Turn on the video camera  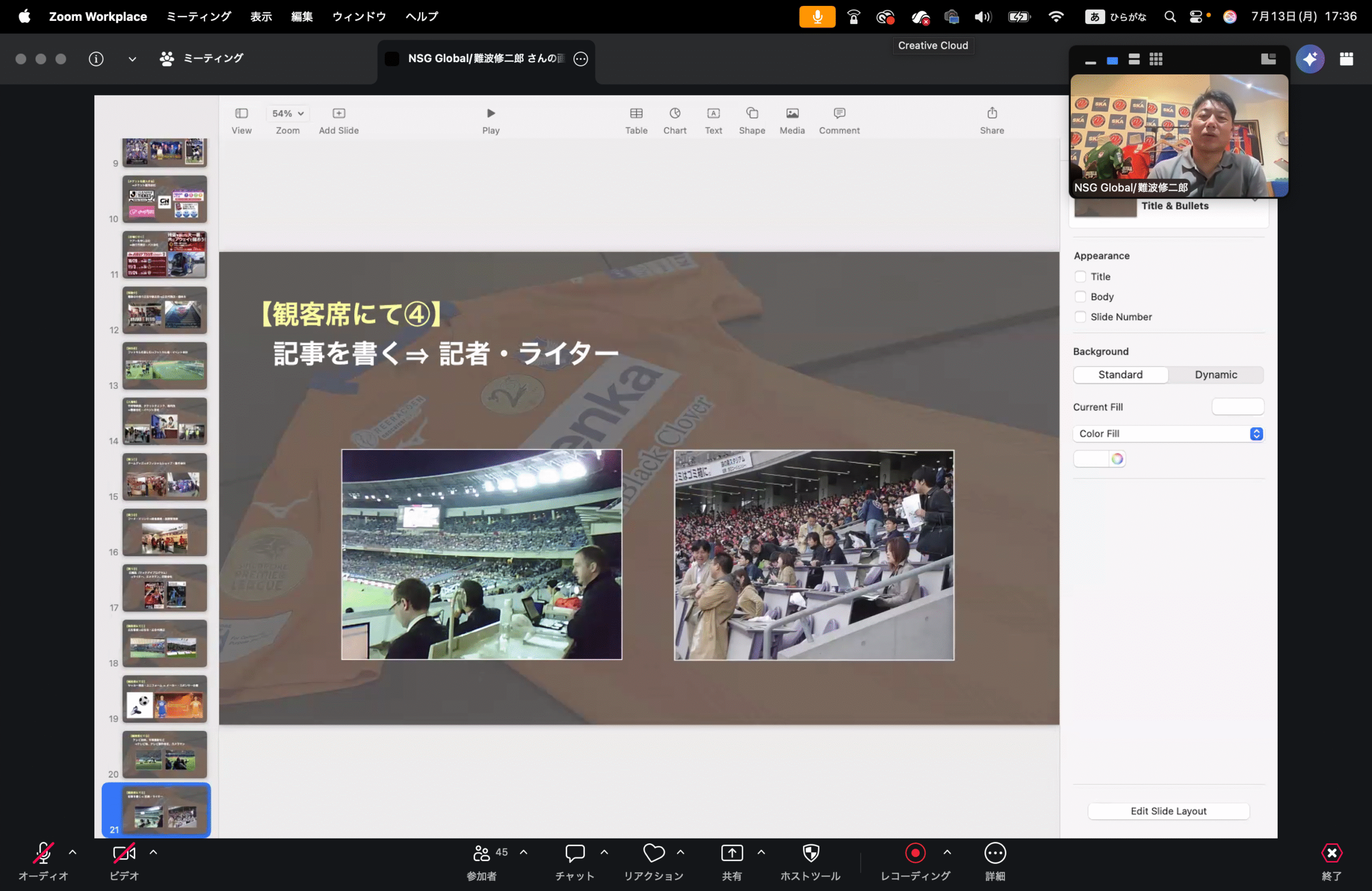pos(124,852)
